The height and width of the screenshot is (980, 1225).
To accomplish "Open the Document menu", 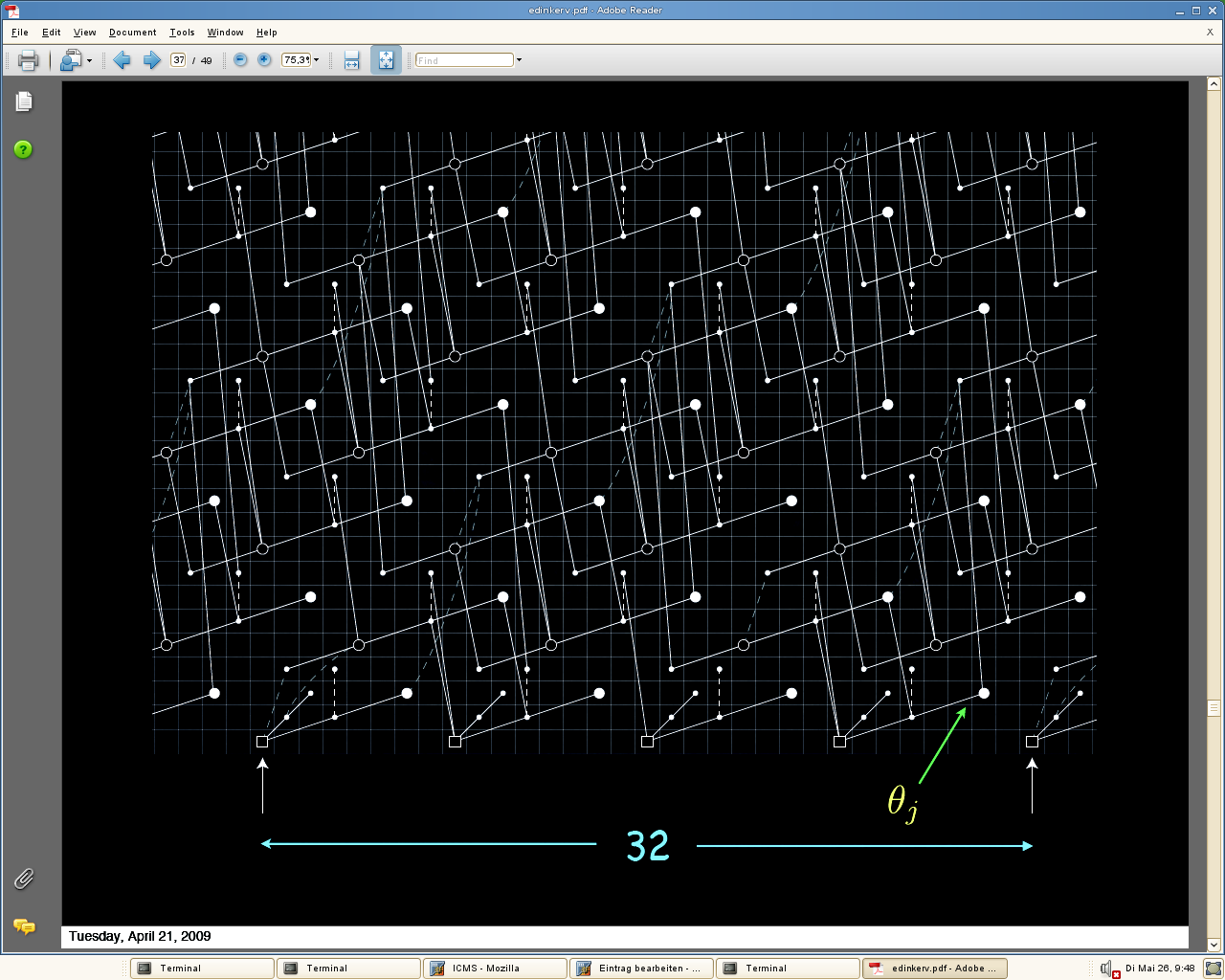I will [132, 33].
